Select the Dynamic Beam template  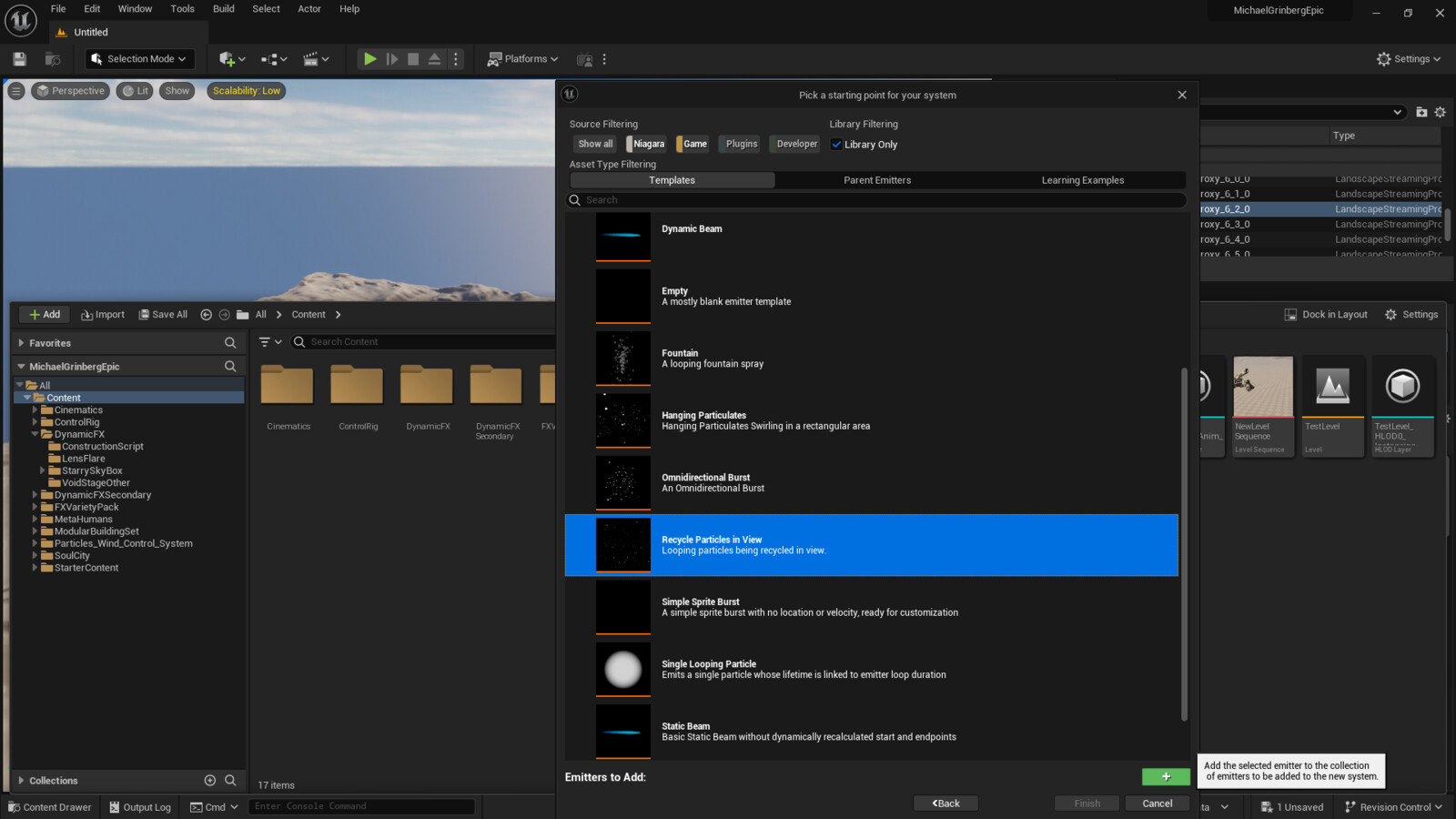[x=872, y=235]
